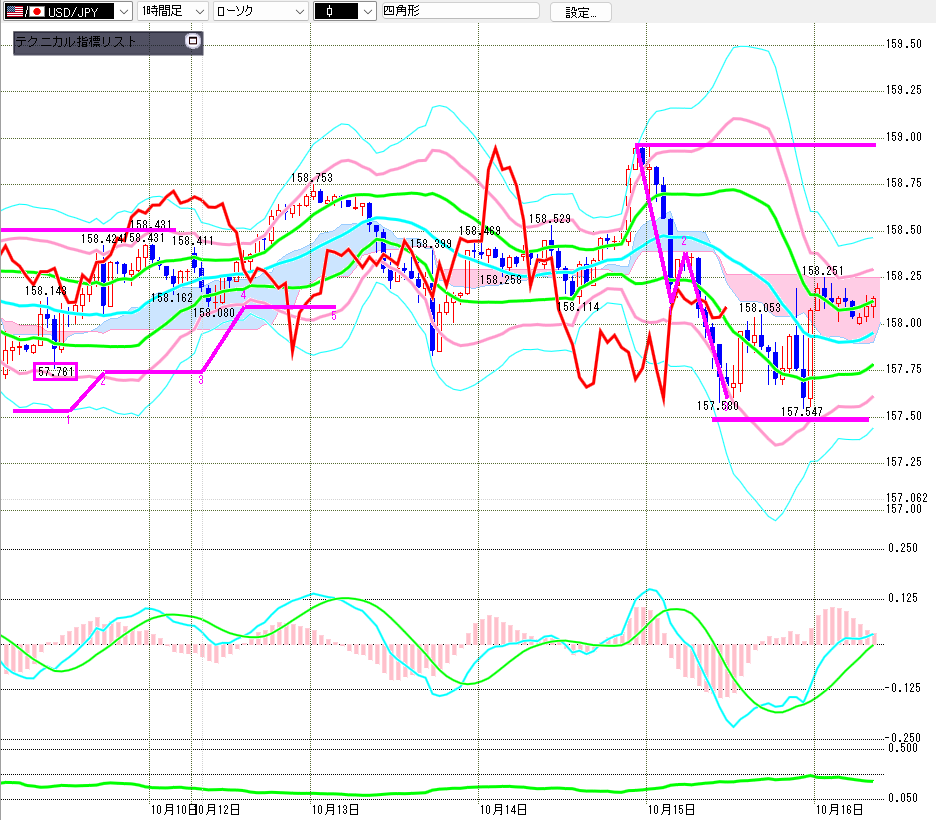Click the 10月15日 date label
Screen dimensions: 936x820
(672, 810)
